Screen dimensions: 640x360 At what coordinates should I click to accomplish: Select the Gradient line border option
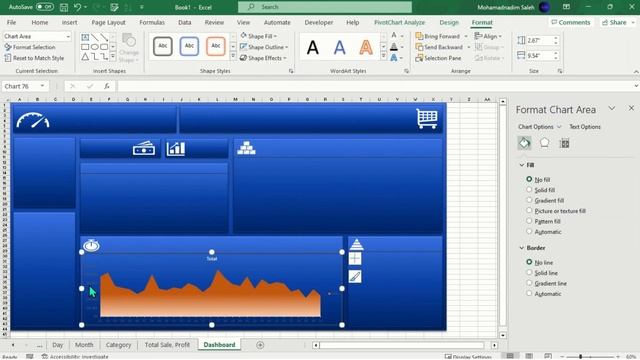[x=529, y=283]
